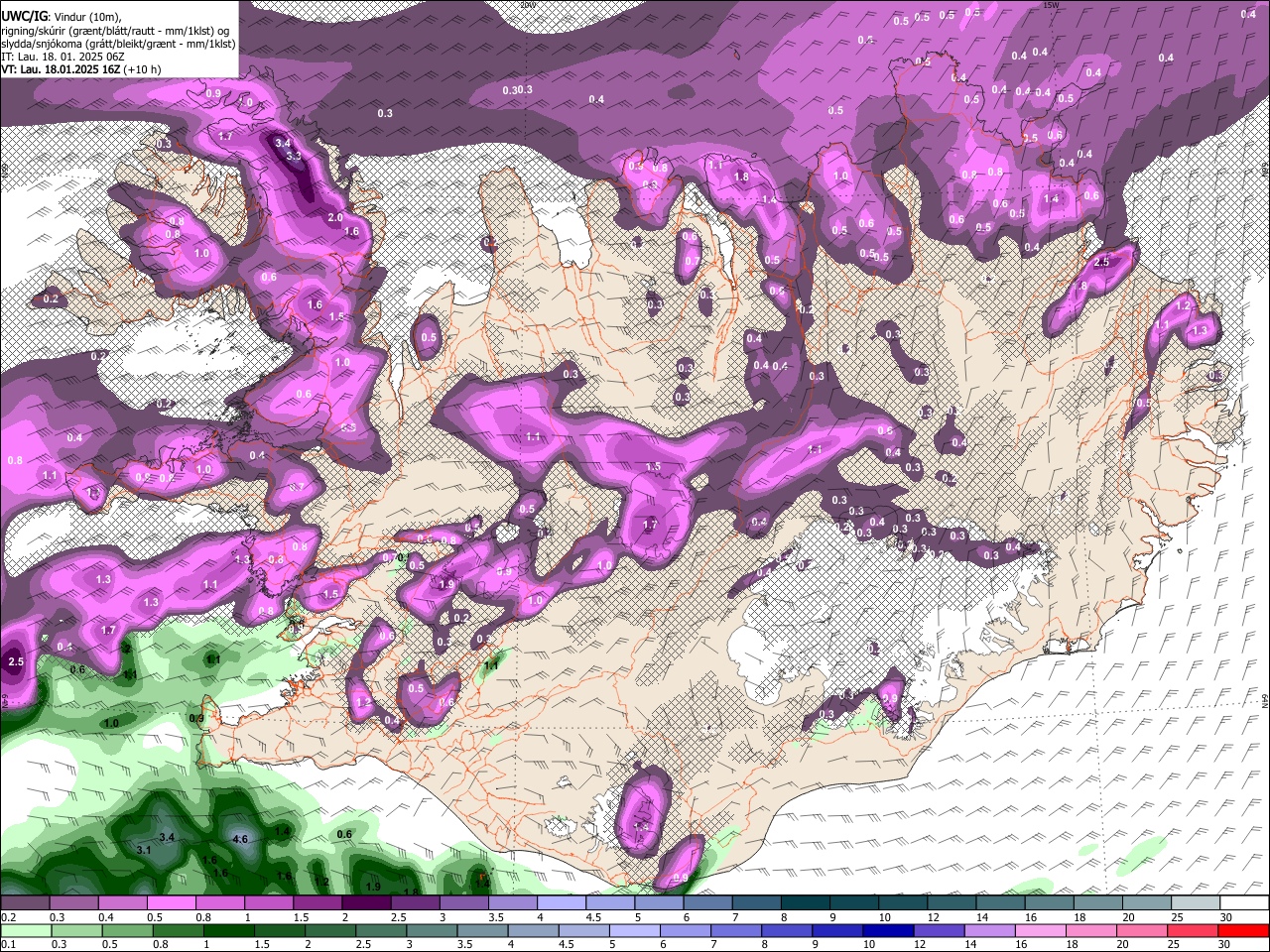The width and height of the screenshot is (1270, 952).
Task: Click the 0.1 legend label under the first green swatch
Action: (x=8, y=944)
